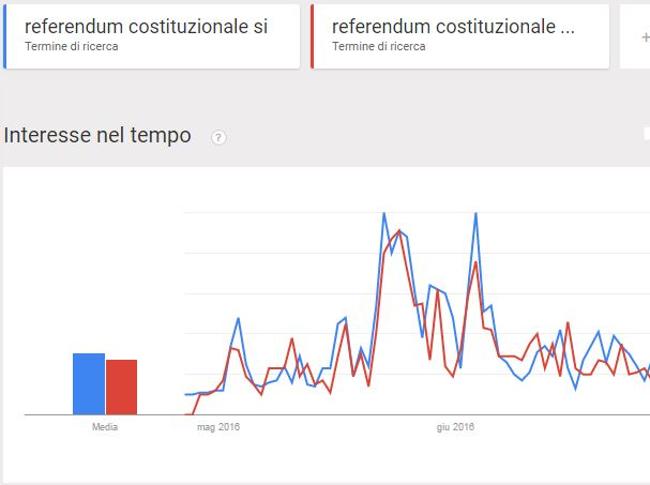The width and height of the screenshot is (650, 485).
Task: Edit the 'referendum costituzionale si' search term
Action: [146, 27]
